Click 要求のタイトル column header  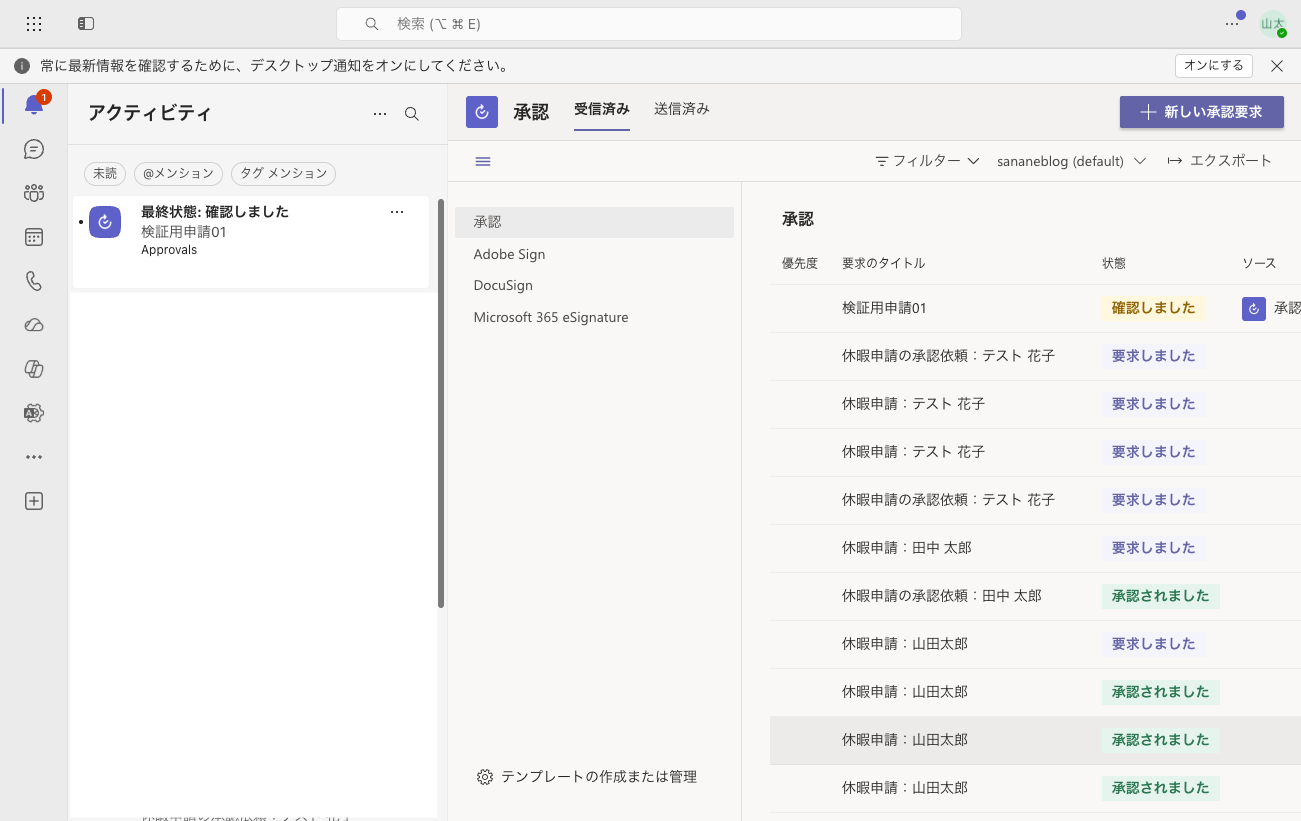(883, 264)
